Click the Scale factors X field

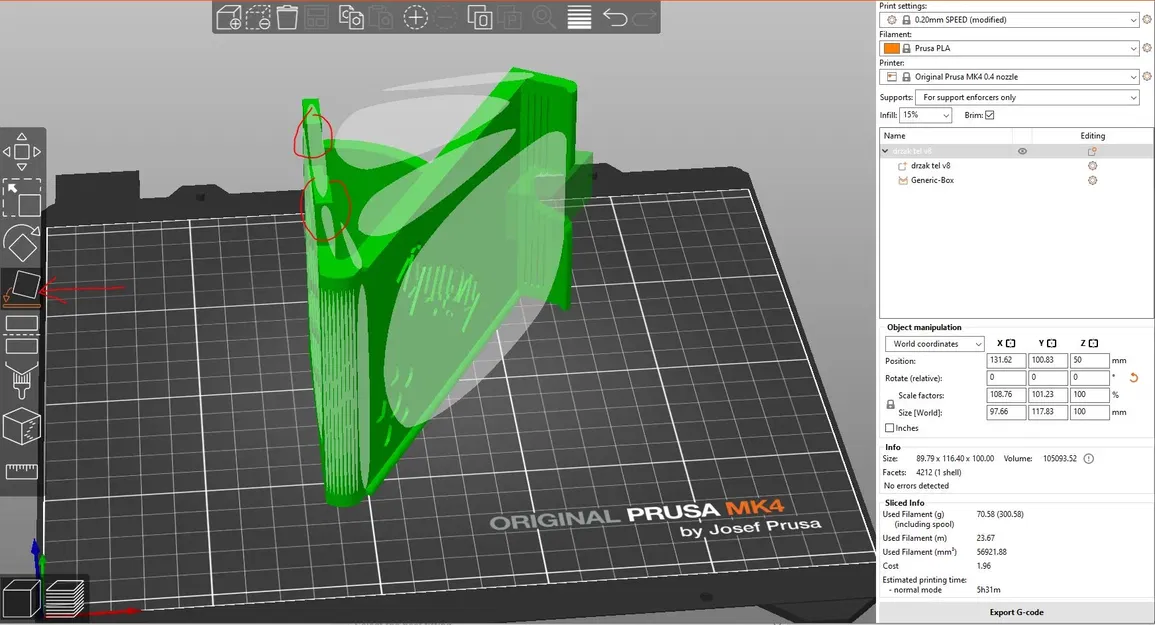coord(1005,395)
